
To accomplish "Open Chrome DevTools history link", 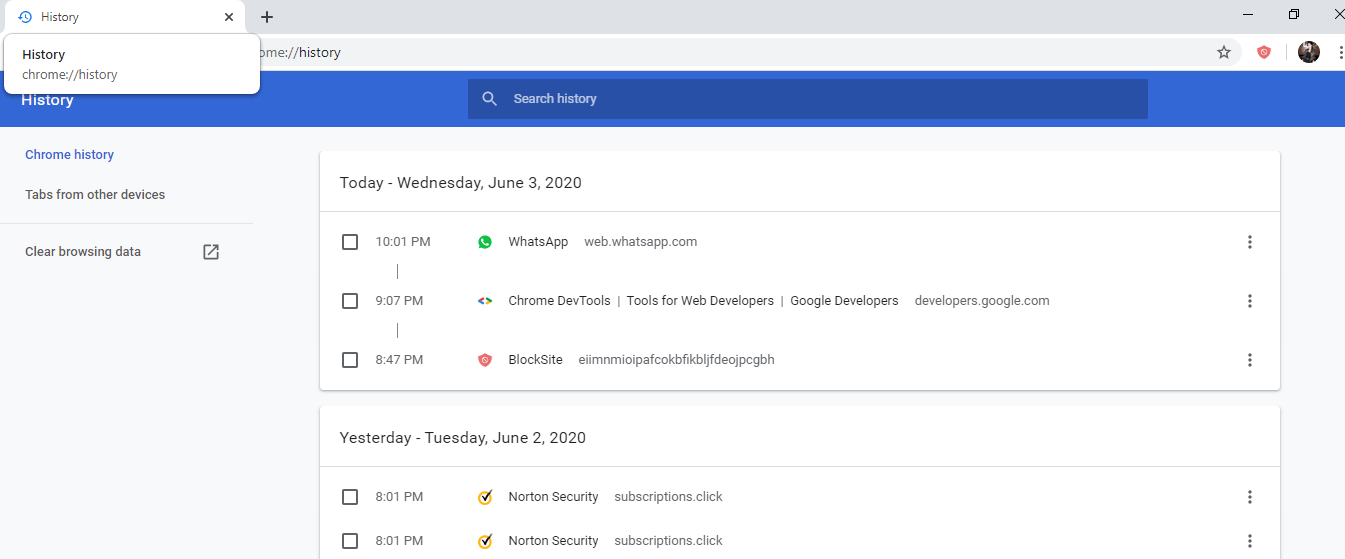I will [703, 301].
